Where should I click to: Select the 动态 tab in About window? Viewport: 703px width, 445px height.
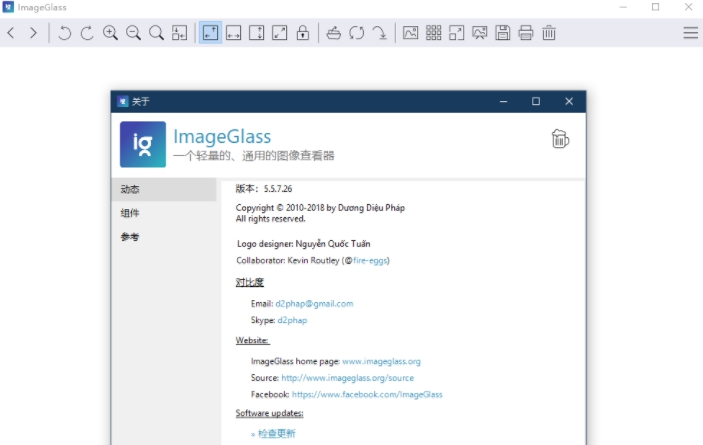coord(164,189)
